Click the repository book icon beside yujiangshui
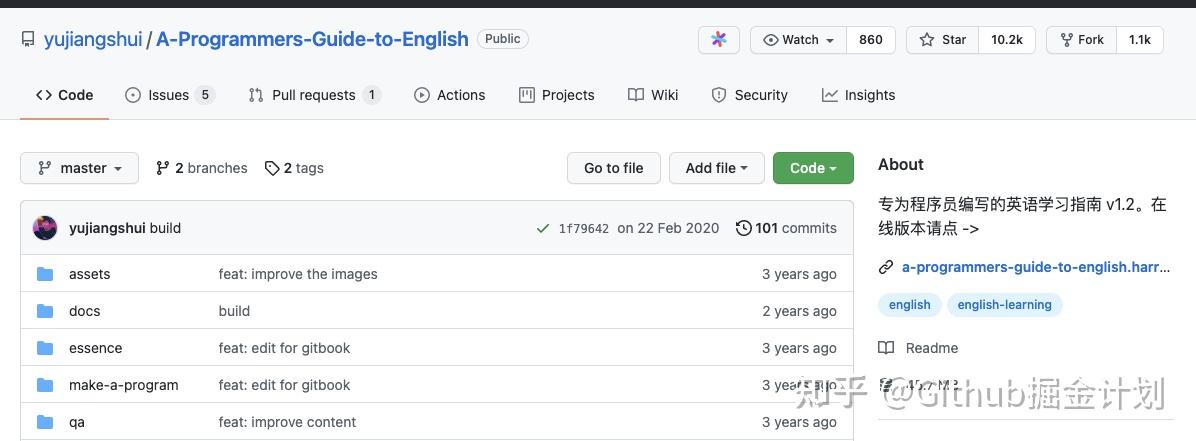 (x=28, y=40)
